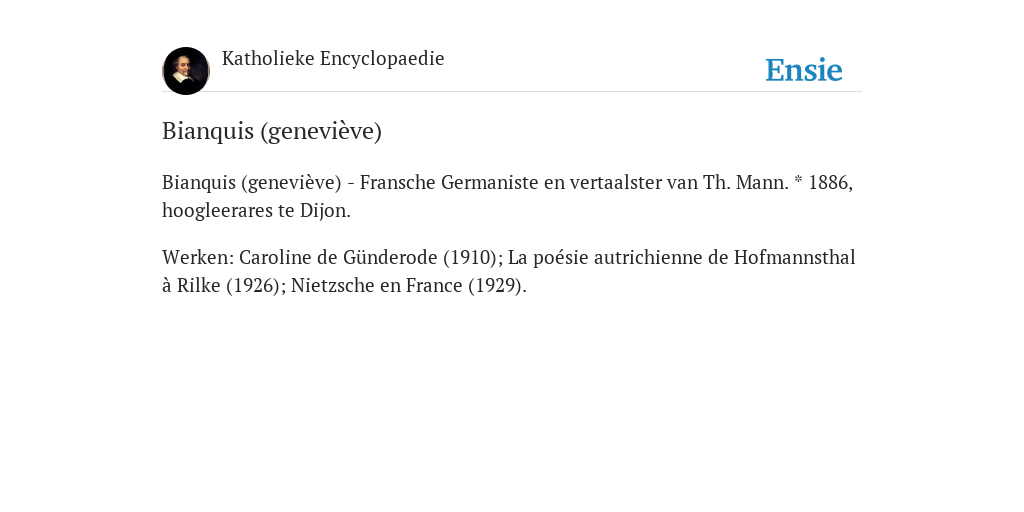Viewport: 1024px width, 512px height.
Task: Click "Nietzsche en France (1929)"
Action: point(407,285)
